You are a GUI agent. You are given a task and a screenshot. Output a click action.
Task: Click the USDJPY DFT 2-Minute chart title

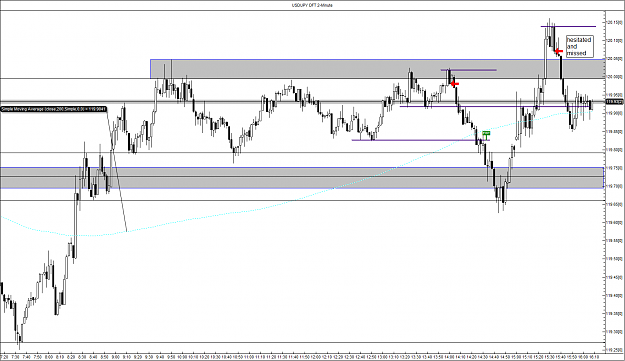pyautogui.click(x=312, y=5)
